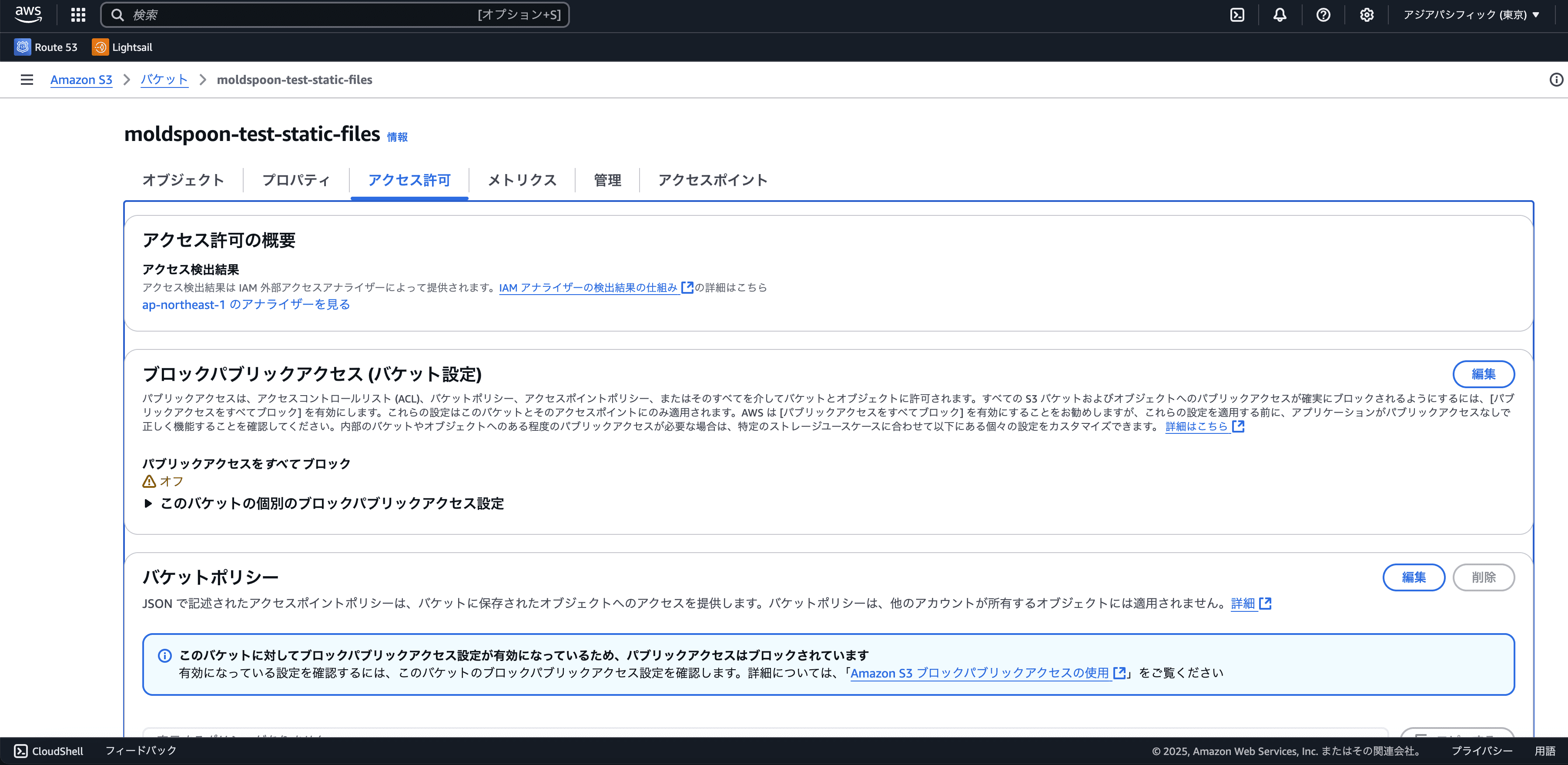
Task: Open the region selector アジアパシフィック (東京)
Action: click(1471, 15)
